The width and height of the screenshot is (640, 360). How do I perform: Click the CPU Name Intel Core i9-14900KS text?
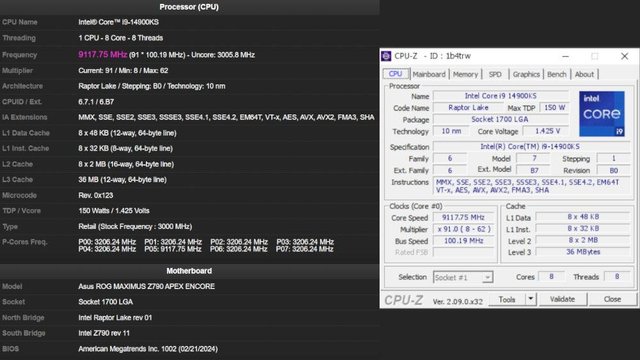click(x=118, y=22)
